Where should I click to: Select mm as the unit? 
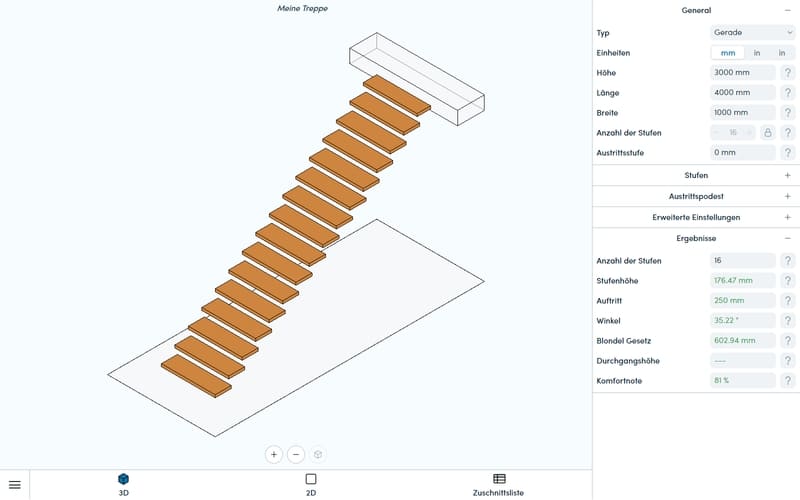(728, 53)
